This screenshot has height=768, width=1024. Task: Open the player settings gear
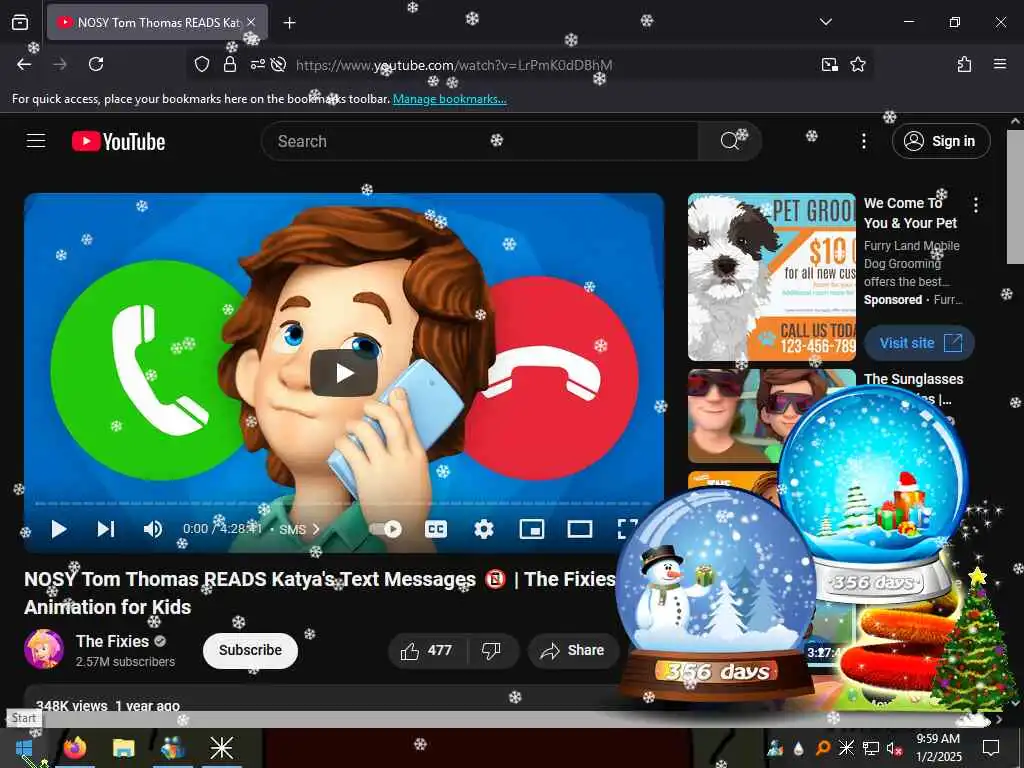pos(483,529)
